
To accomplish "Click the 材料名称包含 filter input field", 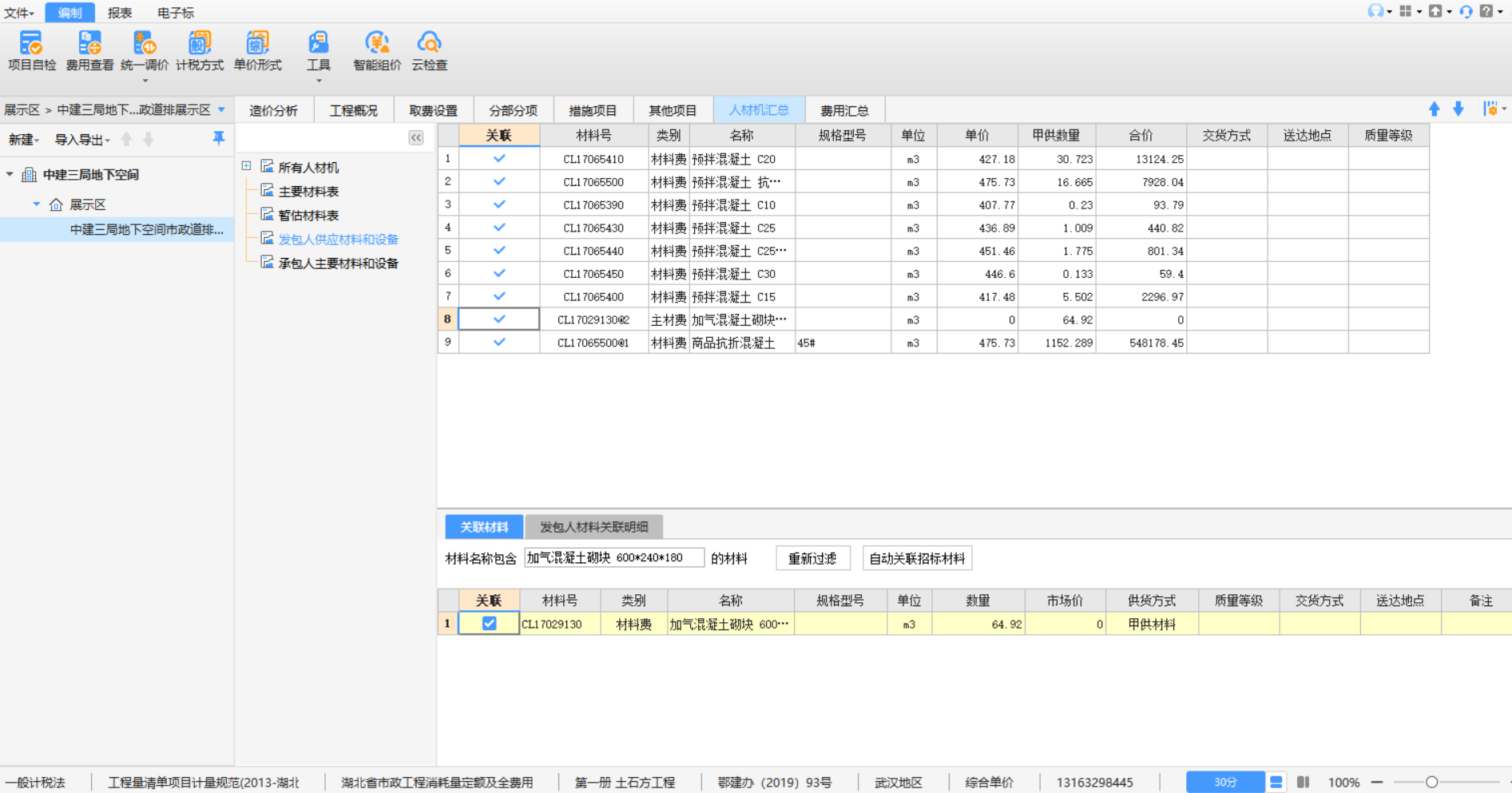I will (614, 557).
